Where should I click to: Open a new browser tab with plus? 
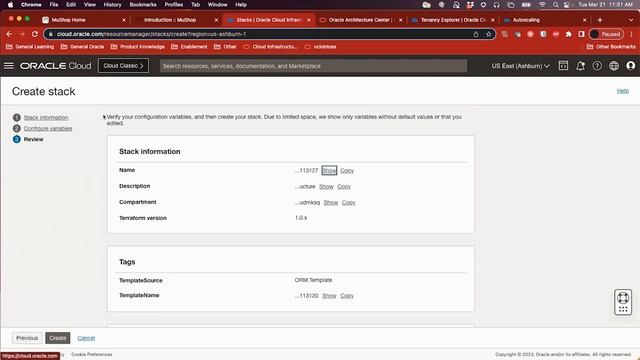pos(600,20)
